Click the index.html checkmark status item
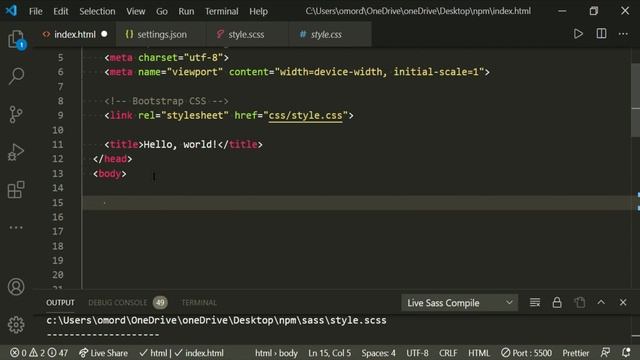Image resolution: width=640 pixels, height=360 pixels. [199, 353]
